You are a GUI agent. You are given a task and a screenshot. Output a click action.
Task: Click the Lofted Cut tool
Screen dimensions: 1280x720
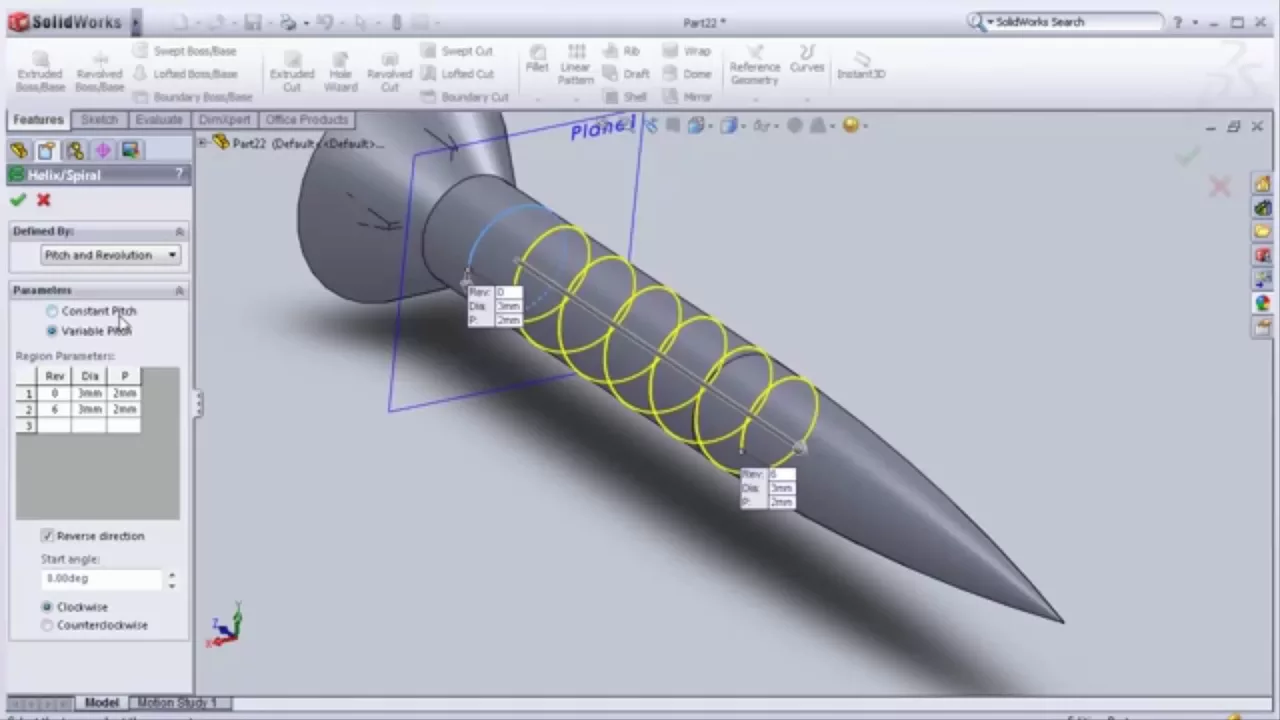point(458,74)
